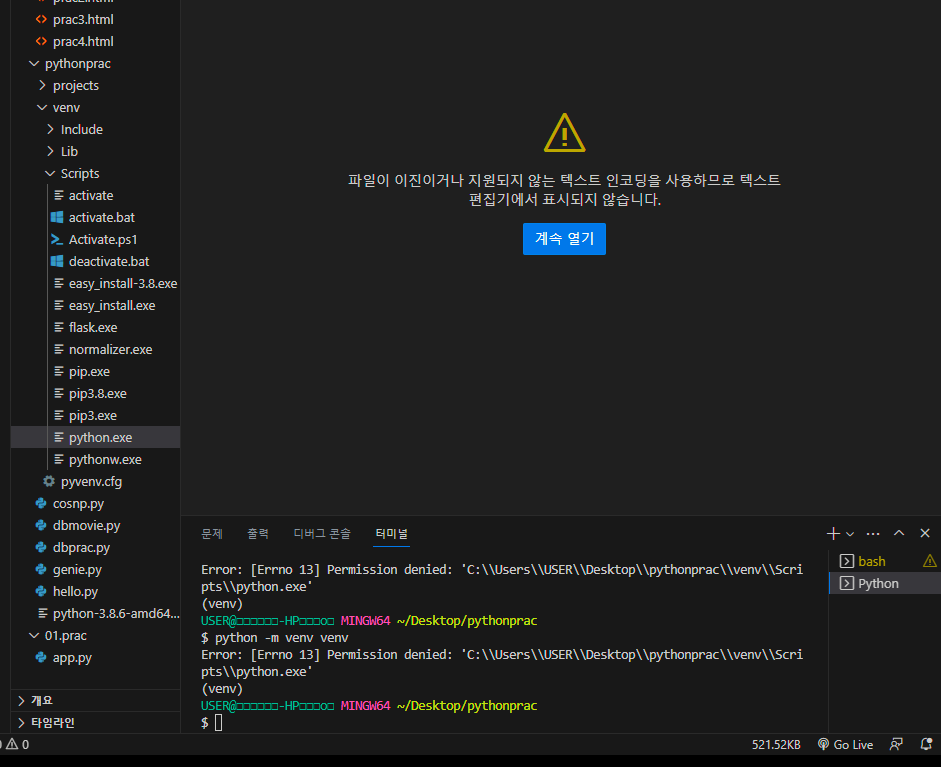Click the Python icon of dbmovie.py
Screen dimensions: 941x767
41,525
